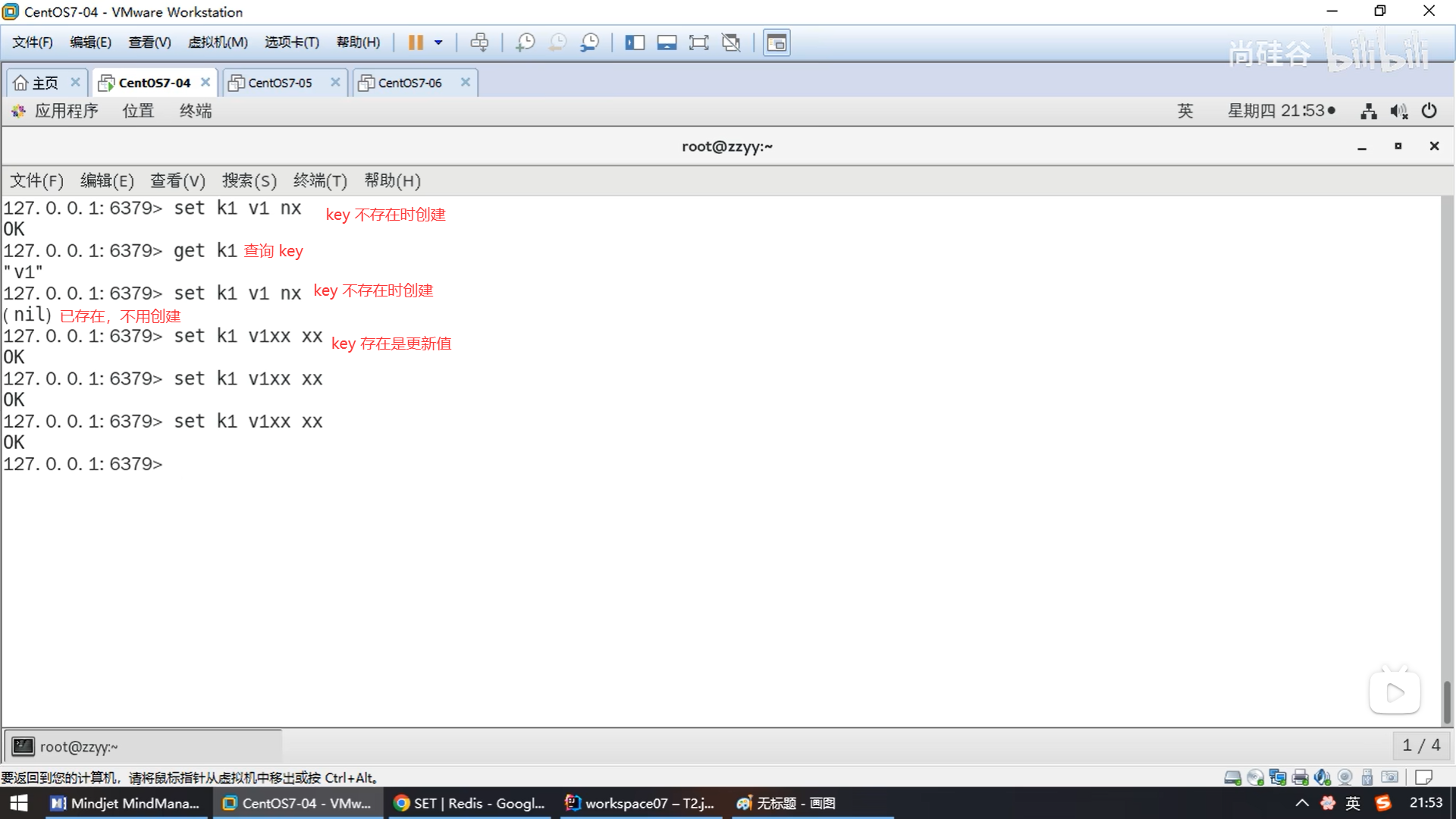Take a snapshot of the VM
Viewport: 1456px width, 819px height.
(525, 42)
